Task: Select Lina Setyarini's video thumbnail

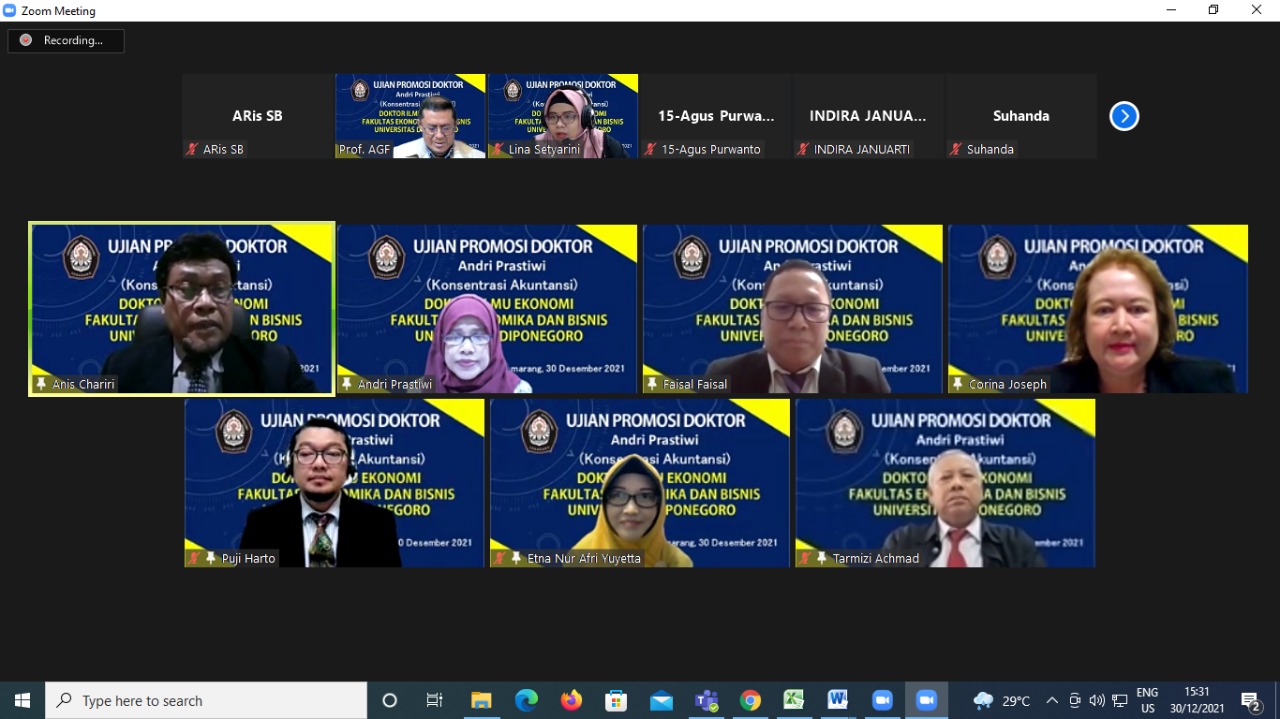Action: point(563,116)
